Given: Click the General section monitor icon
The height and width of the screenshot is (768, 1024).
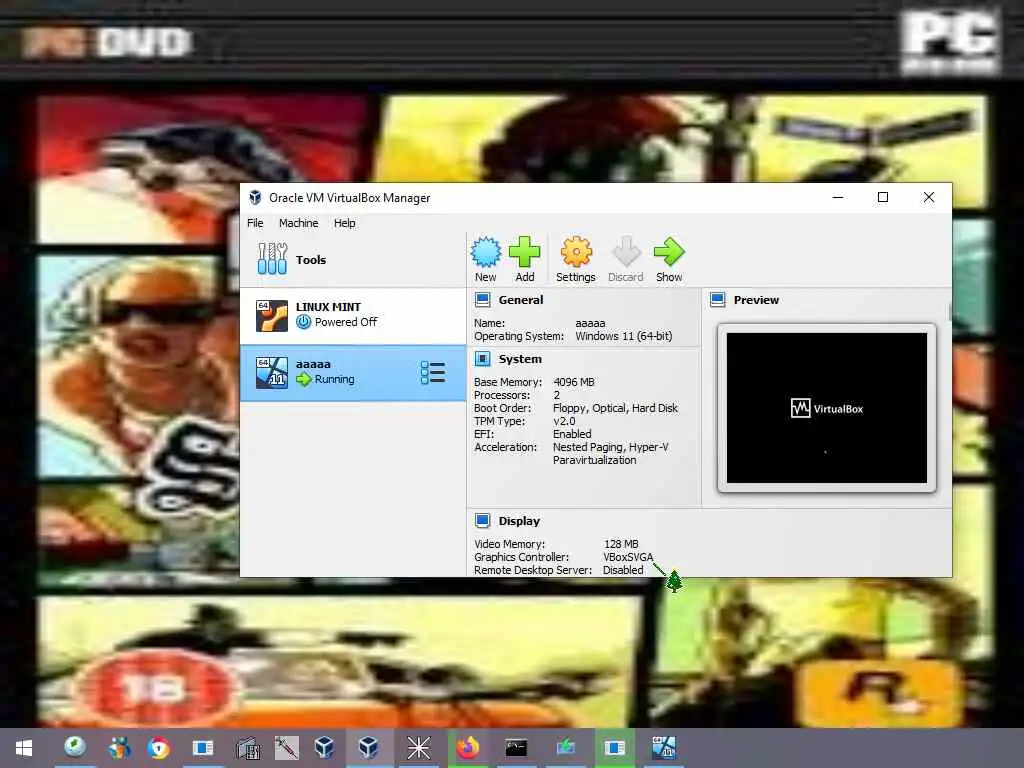Looking at the screenshot, I should [x=483, y=300].
